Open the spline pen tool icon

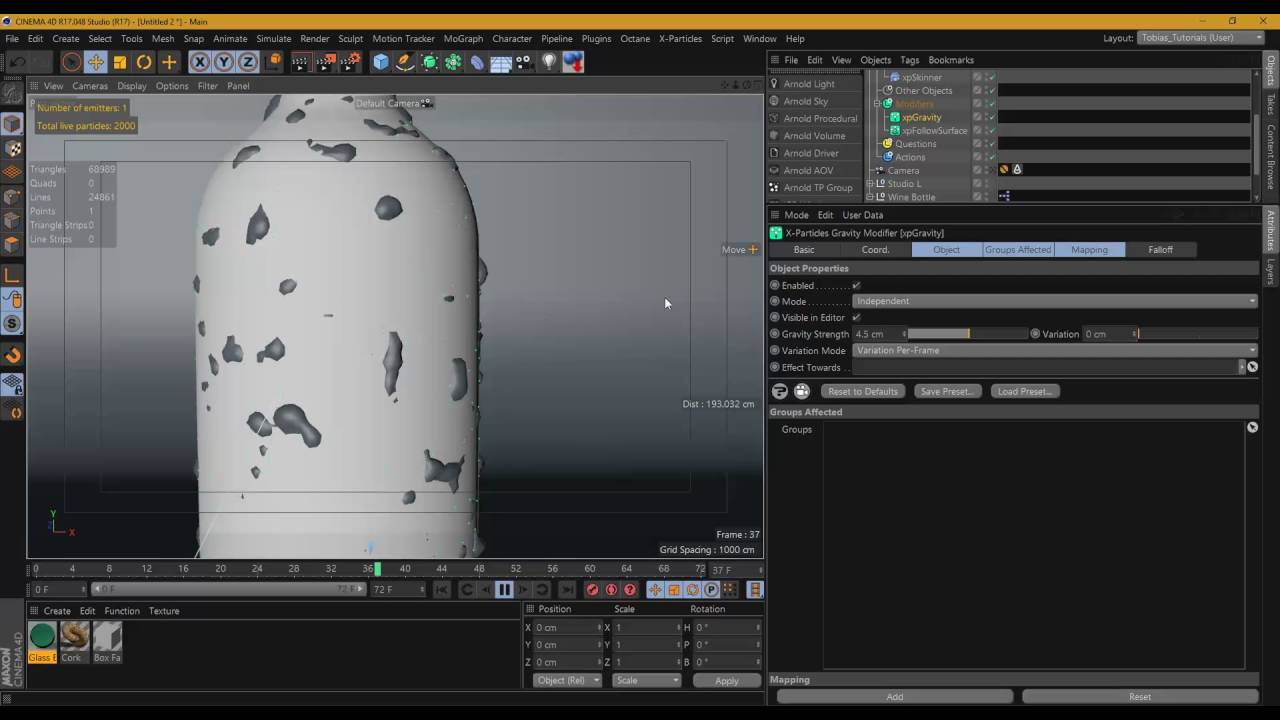pos(405,62)
